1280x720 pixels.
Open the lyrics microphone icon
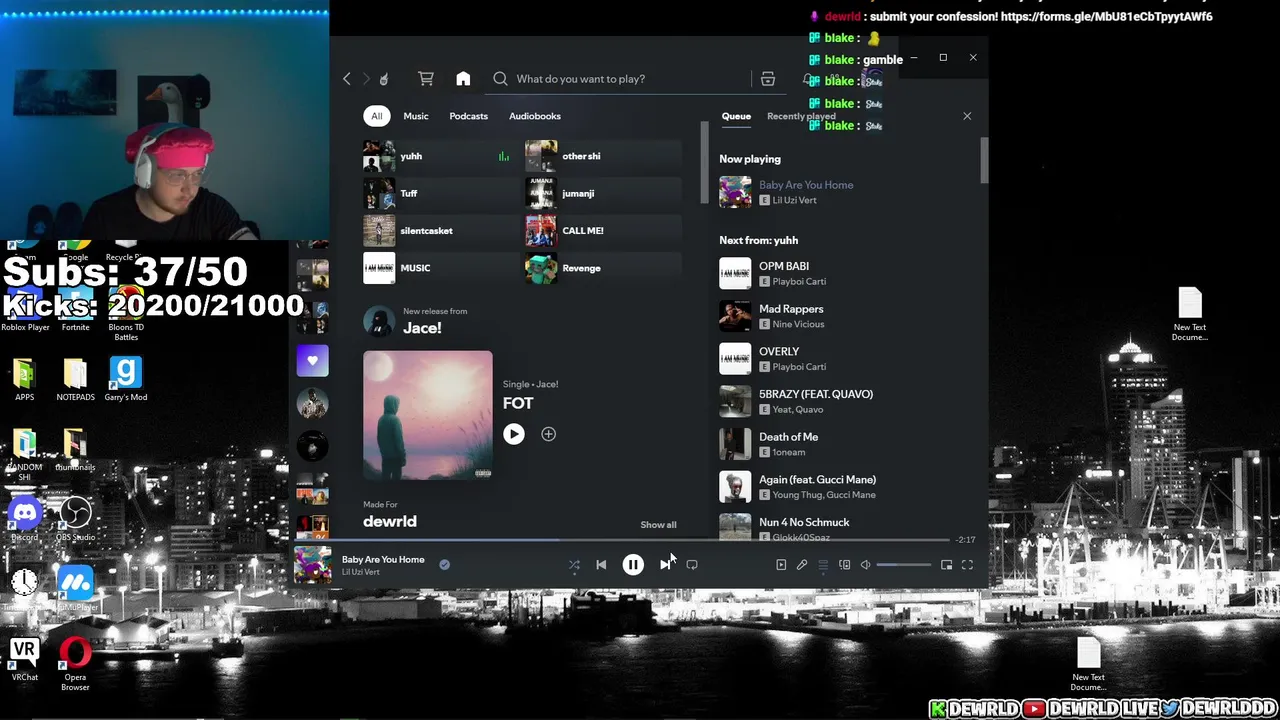click(x=802, y=565)
